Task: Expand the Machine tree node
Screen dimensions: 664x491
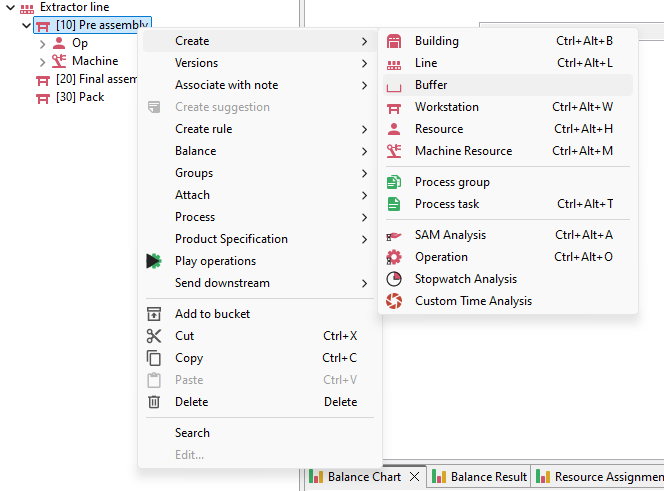Action: click(x=42, y=61)
